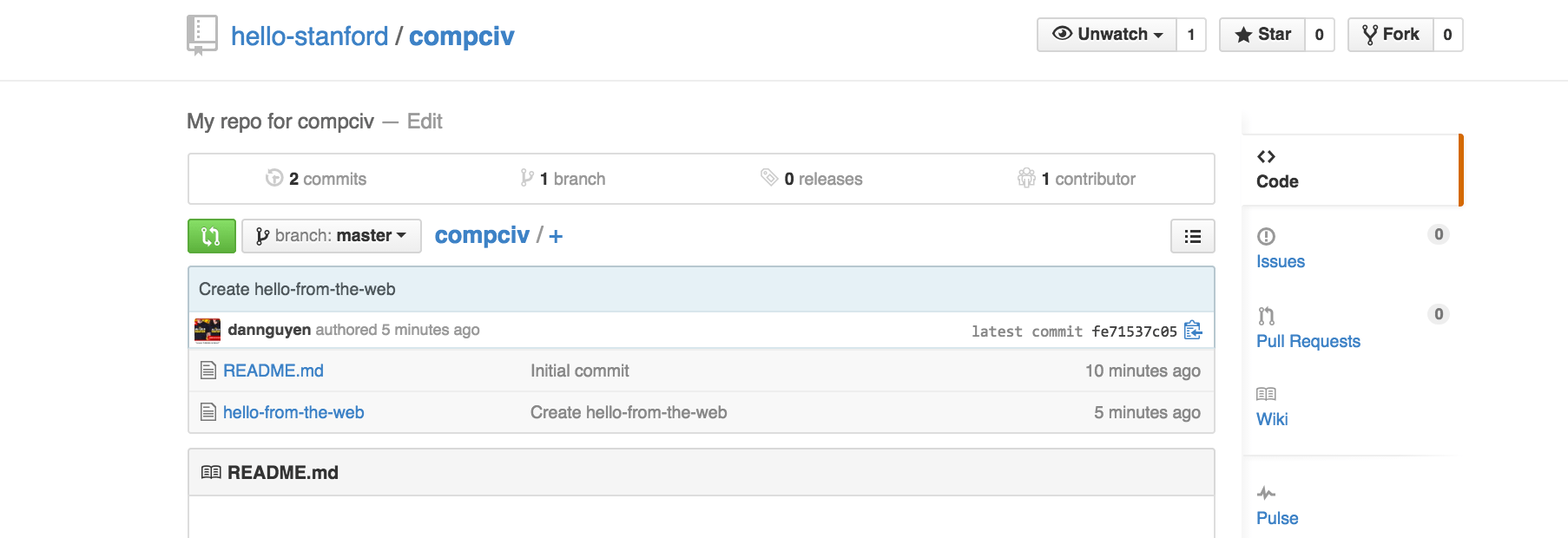Click the README.md file icon
This screenshot has width=1568, height=538.
tap(208, 371)
